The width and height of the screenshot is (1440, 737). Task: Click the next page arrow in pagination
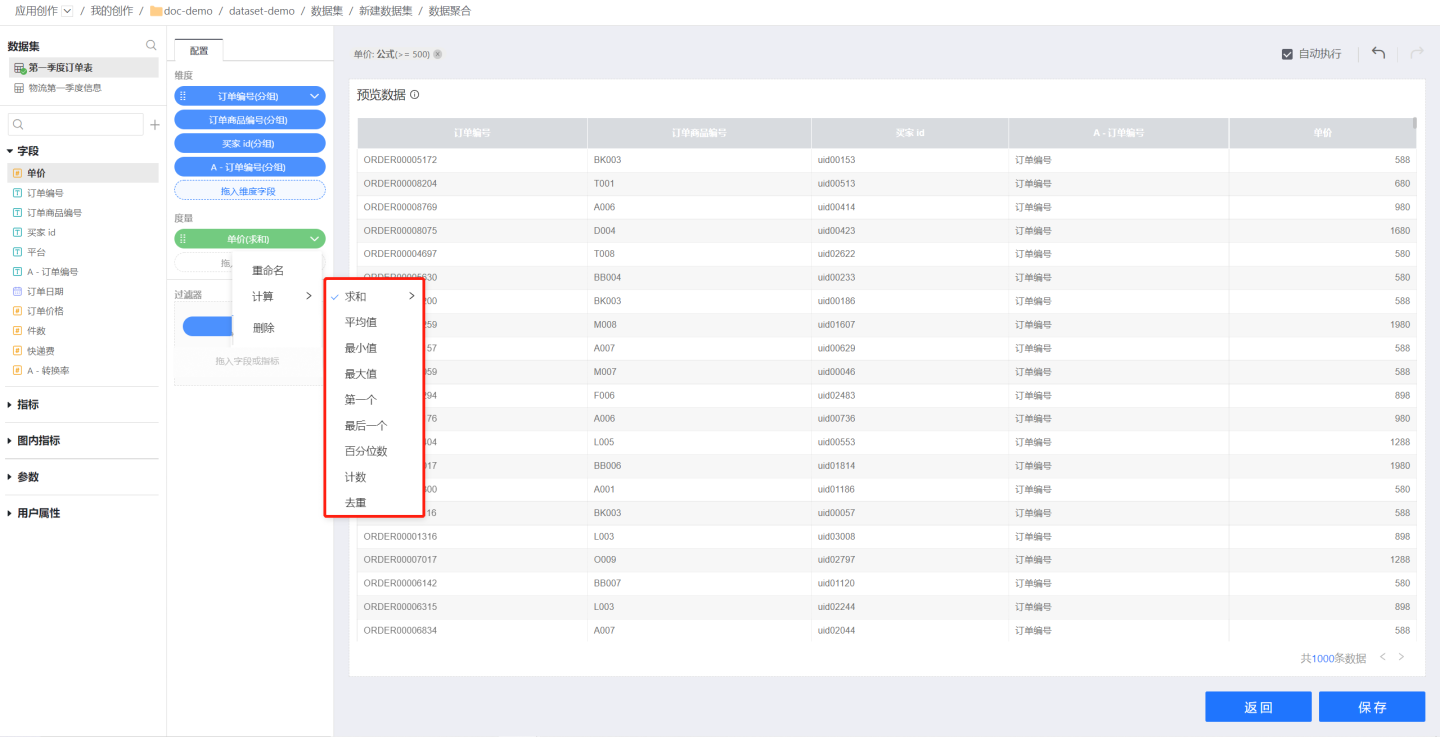point(1401,657)
